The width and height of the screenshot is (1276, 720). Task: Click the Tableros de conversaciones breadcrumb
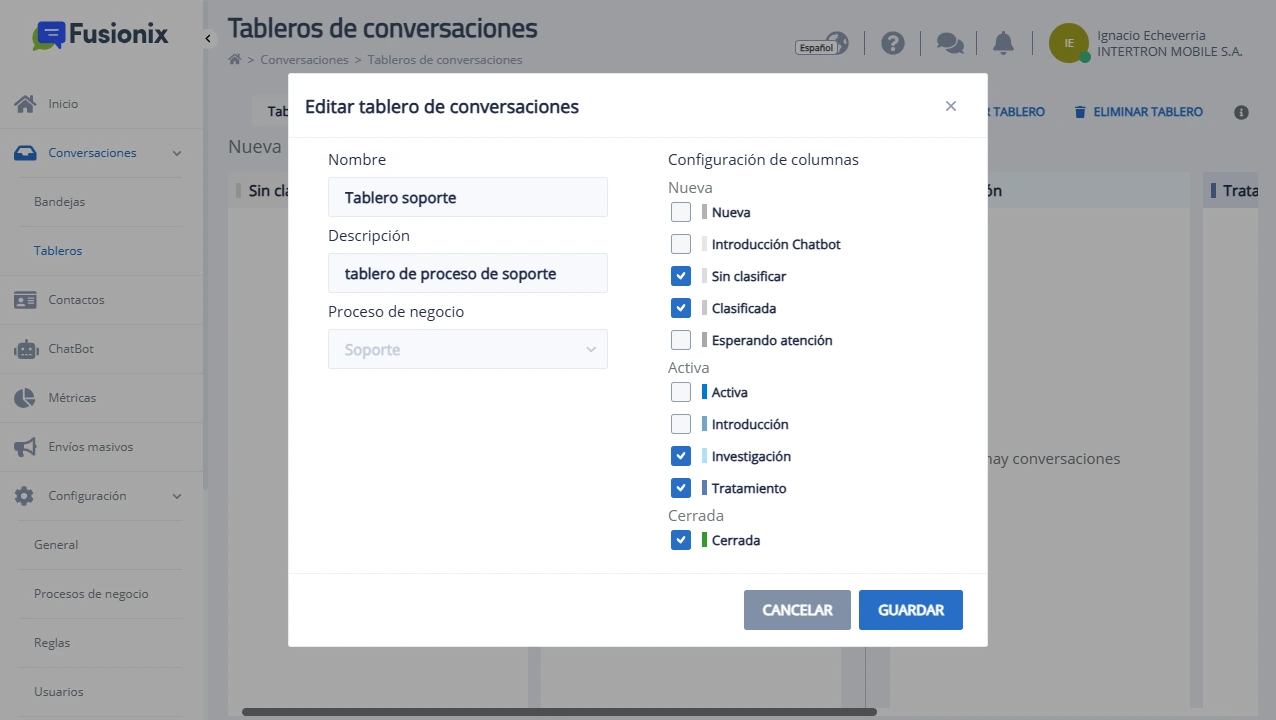[x=445, y=60]
